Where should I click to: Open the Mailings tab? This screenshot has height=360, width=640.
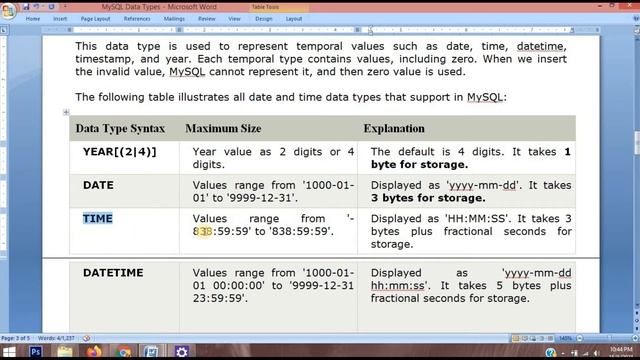click(x=174, y=19)
